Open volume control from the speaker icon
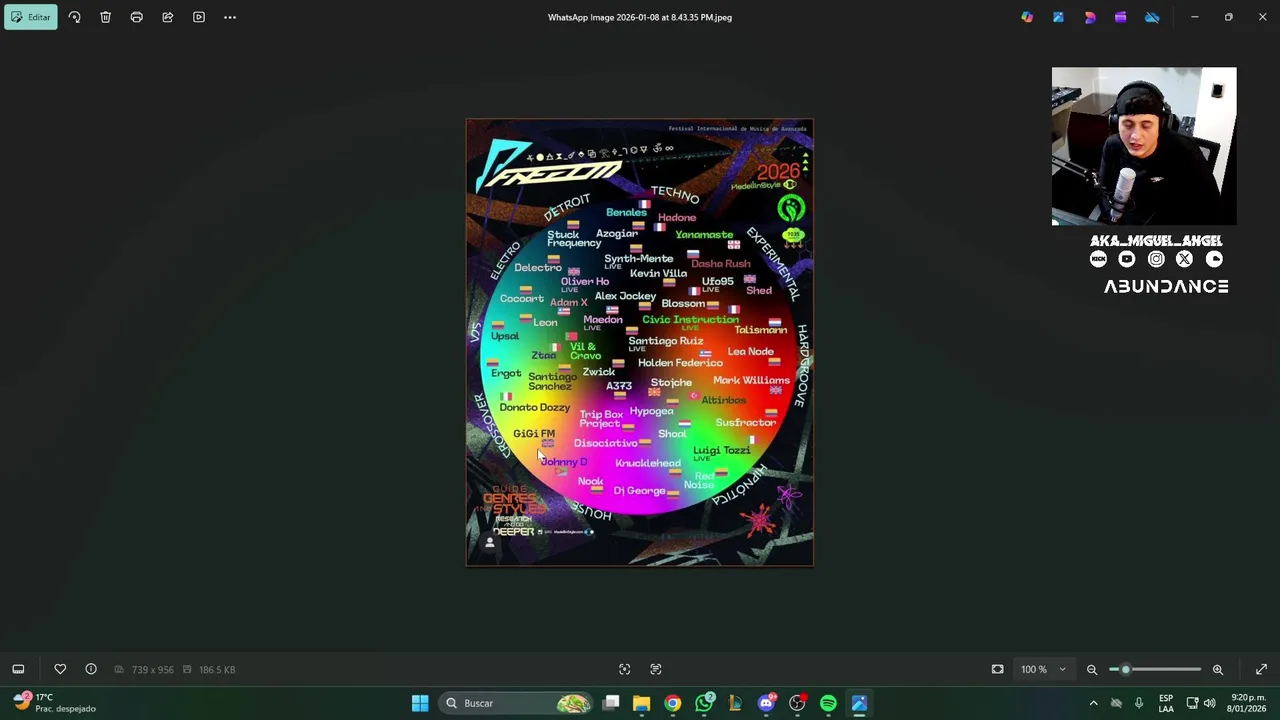Image resolution: width=1280 pixels, height=720 pixels. (1211, 703)
